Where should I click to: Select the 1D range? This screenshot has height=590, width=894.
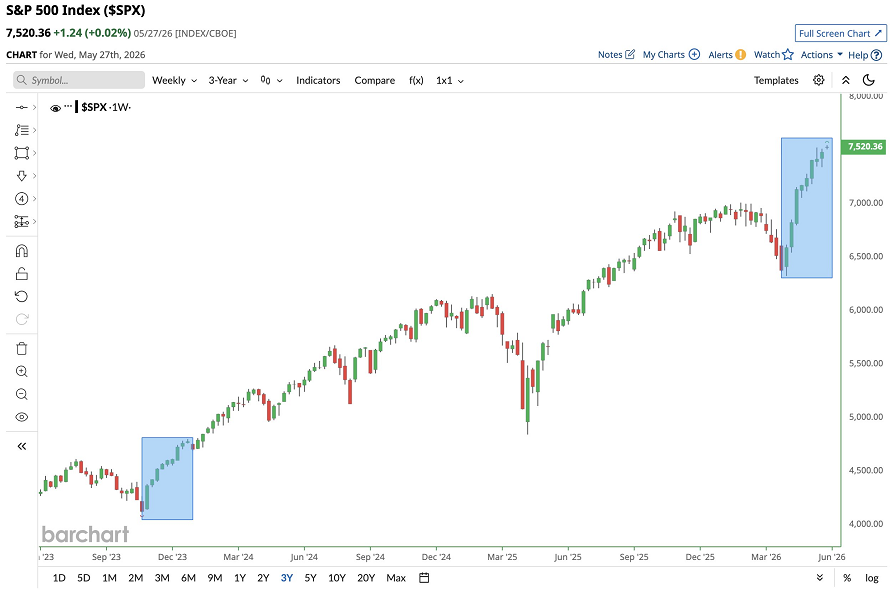[59, 578]
